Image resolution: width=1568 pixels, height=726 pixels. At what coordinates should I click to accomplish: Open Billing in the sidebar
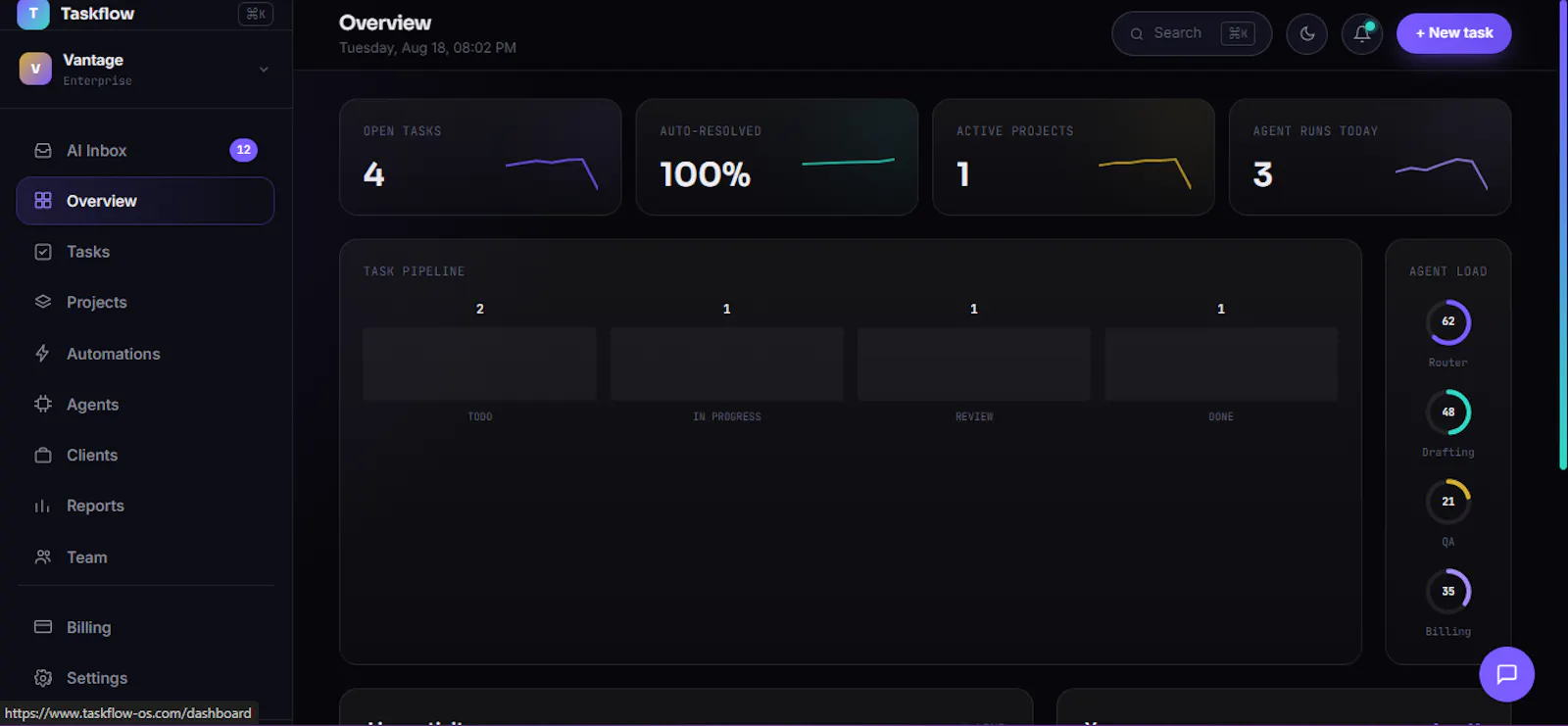(x=145, y=627)
